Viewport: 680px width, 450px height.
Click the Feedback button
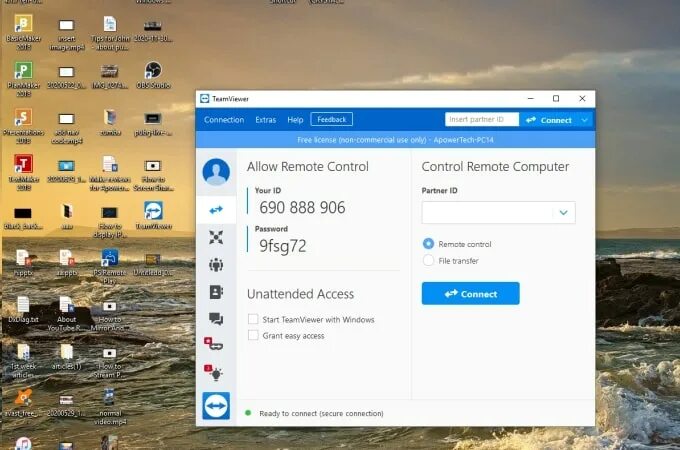click(x=331, y=119)
